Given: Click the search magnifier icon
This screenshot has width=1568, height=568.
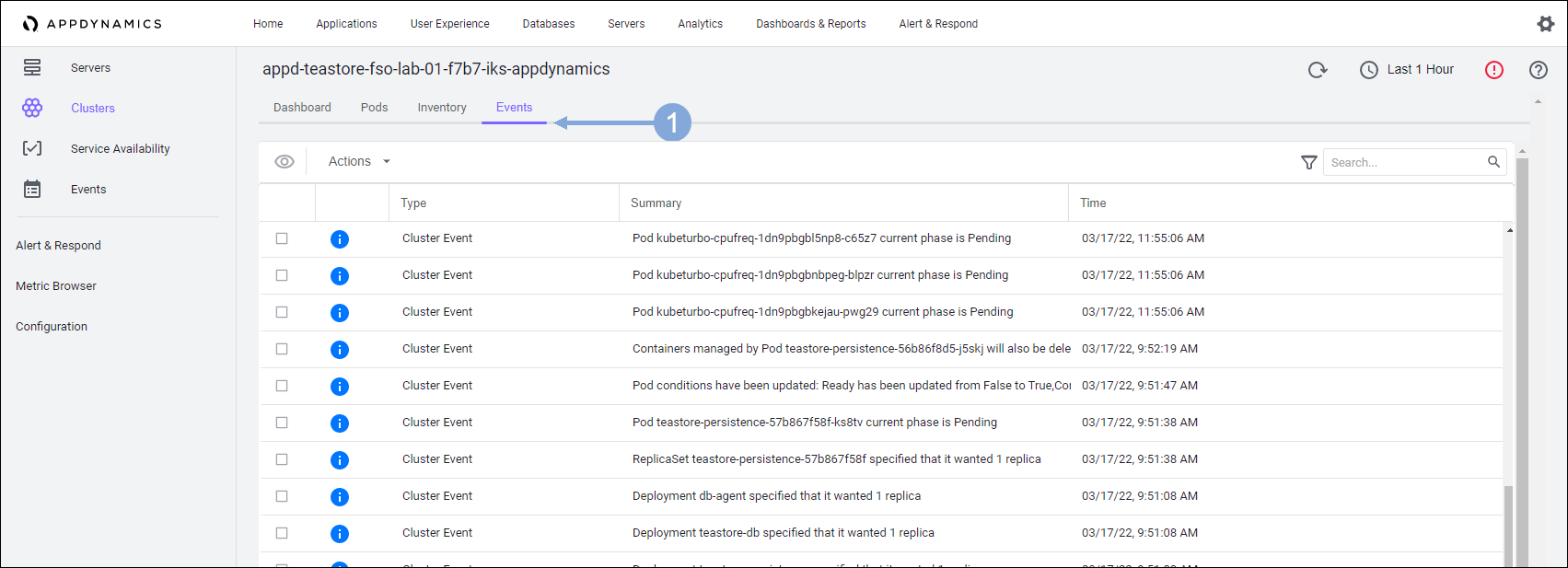Looking at the screenshot, I should [x=1493, y=162].
